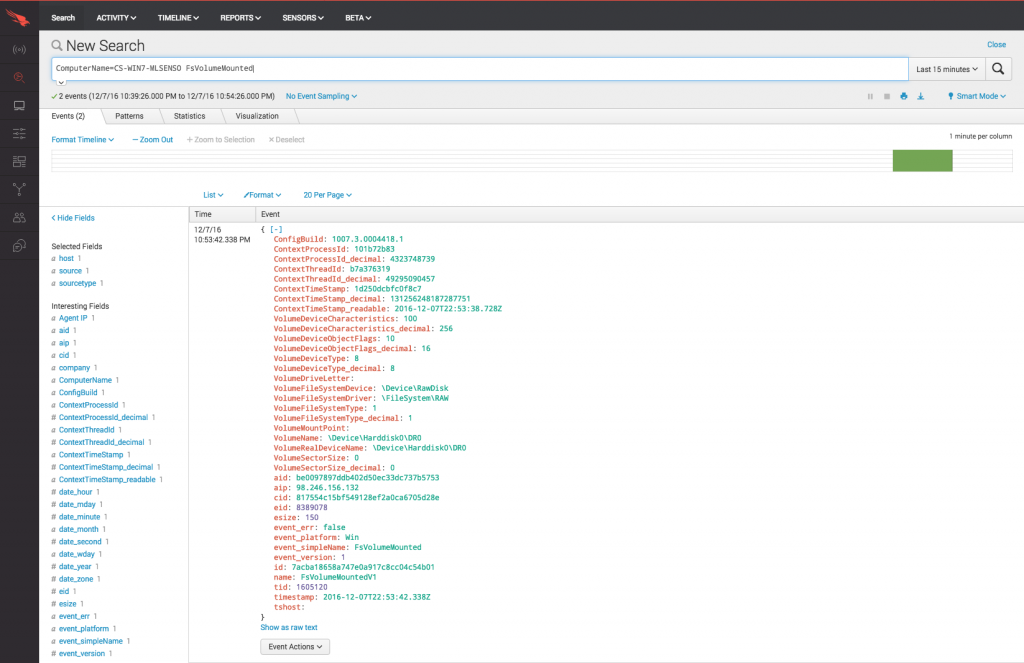This screenshot has width=1024, height=663.
Task: Click the Show as raw text link
Action: (x=289, y=628)
